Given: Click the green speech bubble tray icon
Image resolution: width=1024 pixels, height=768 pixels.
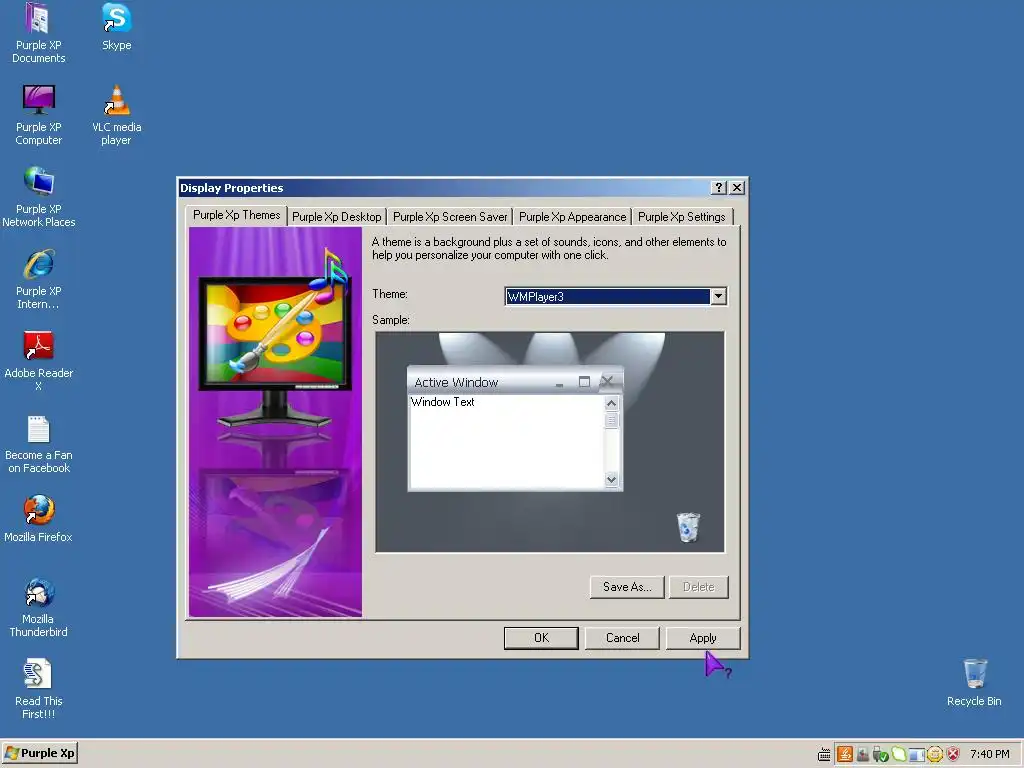Looking at the screenshot, I should 899,754.
